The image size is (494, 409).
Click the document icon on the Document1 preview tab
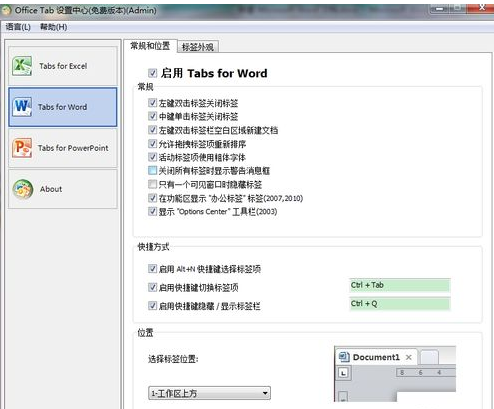344,357
